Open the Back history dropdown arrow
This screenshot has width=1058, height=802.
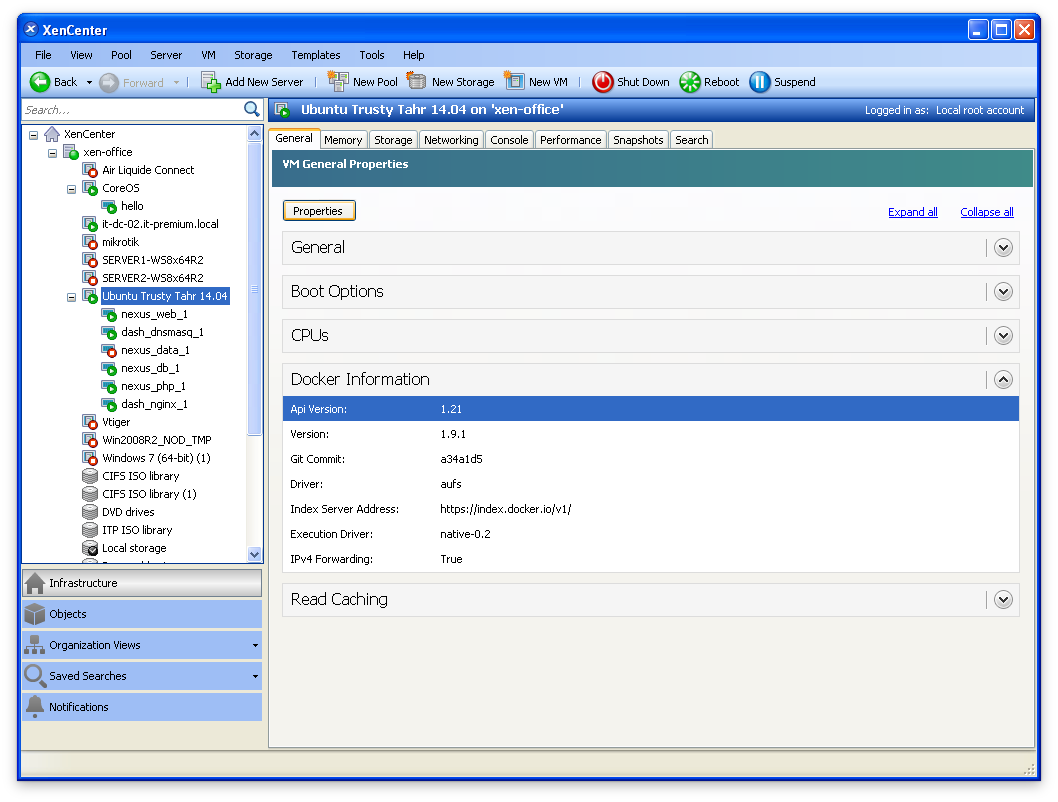(x=89, y=82)
